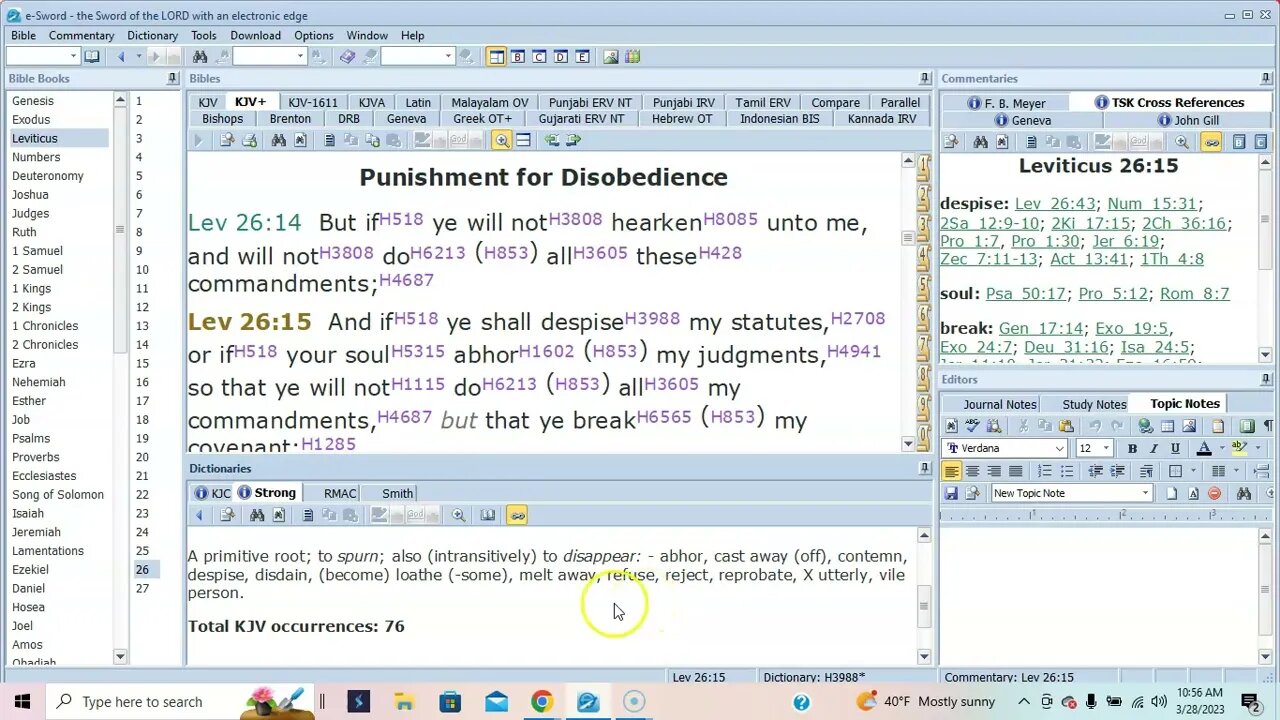Insert a table in the Editors toolbar

(1167, 426)
